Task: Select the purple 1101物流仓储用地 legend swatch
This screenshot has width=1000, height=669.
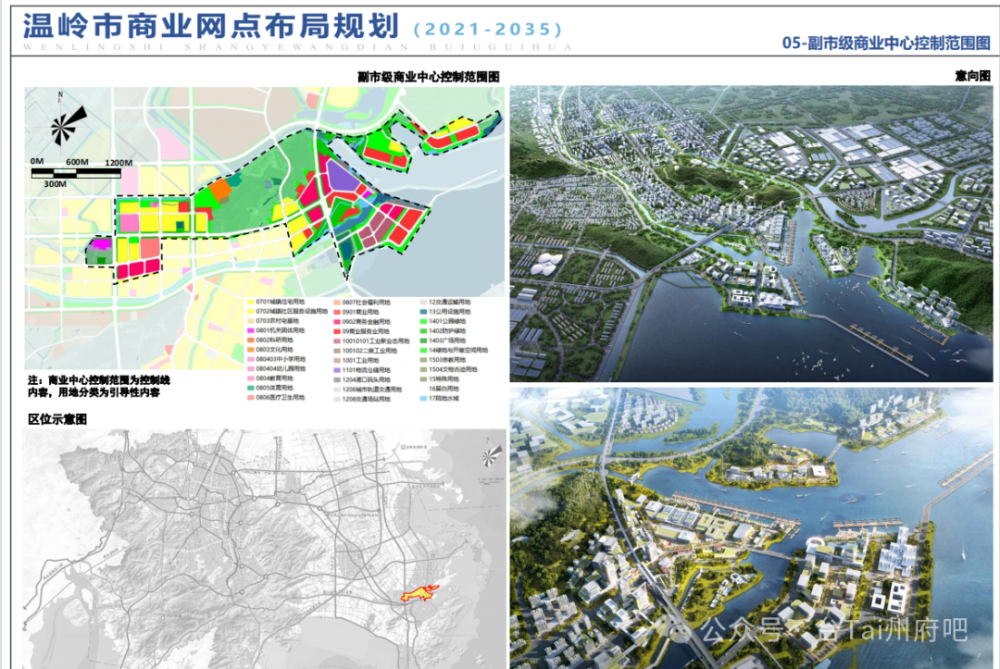Action: (338, 370)
